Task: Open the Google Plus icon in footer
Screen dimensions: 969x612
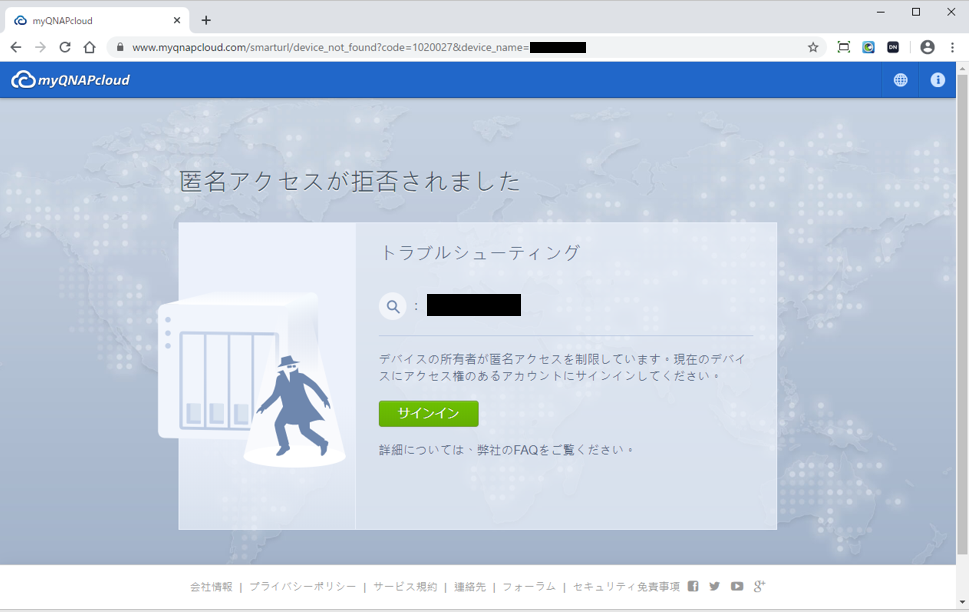Action: point(760,586)
